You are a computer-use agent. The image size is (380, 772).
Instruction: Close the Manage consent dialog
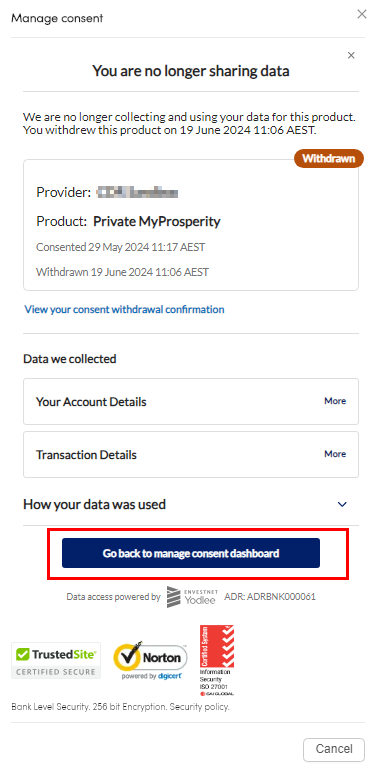point(362,14)
